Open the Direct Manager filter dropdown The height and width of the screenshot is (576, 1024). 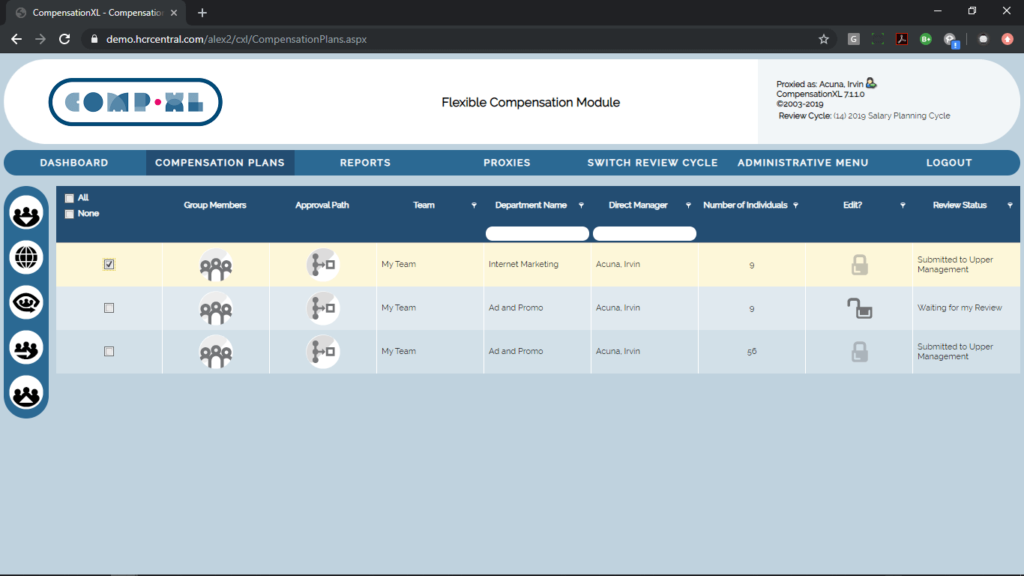[x=687, y=204]
